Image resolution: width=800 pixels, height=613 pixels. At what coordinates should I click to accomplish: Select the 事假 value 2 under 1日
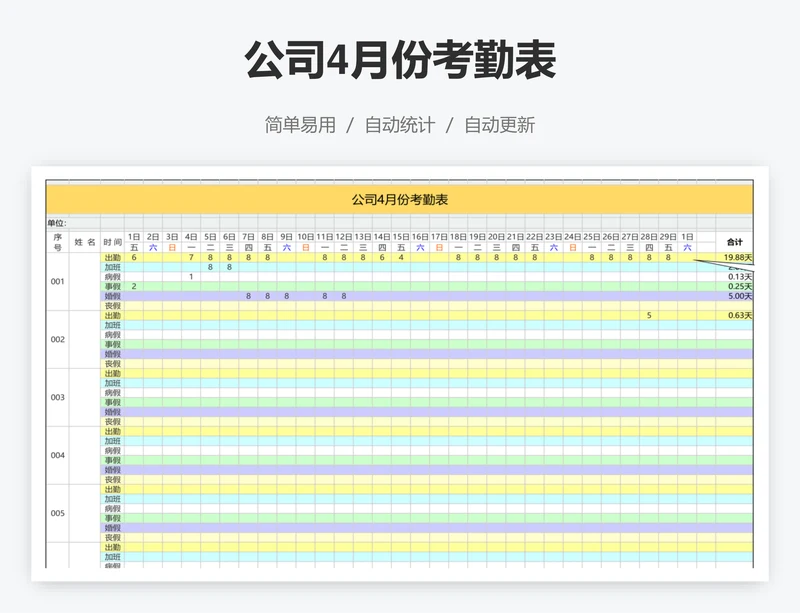(134, 286)
